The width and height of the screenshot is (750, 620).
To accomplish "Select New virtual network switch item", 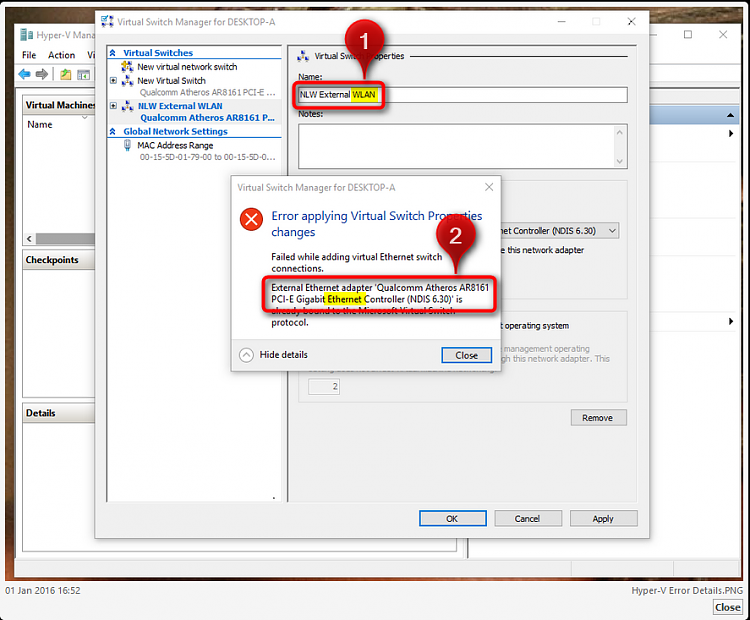I will pos(187,66).
